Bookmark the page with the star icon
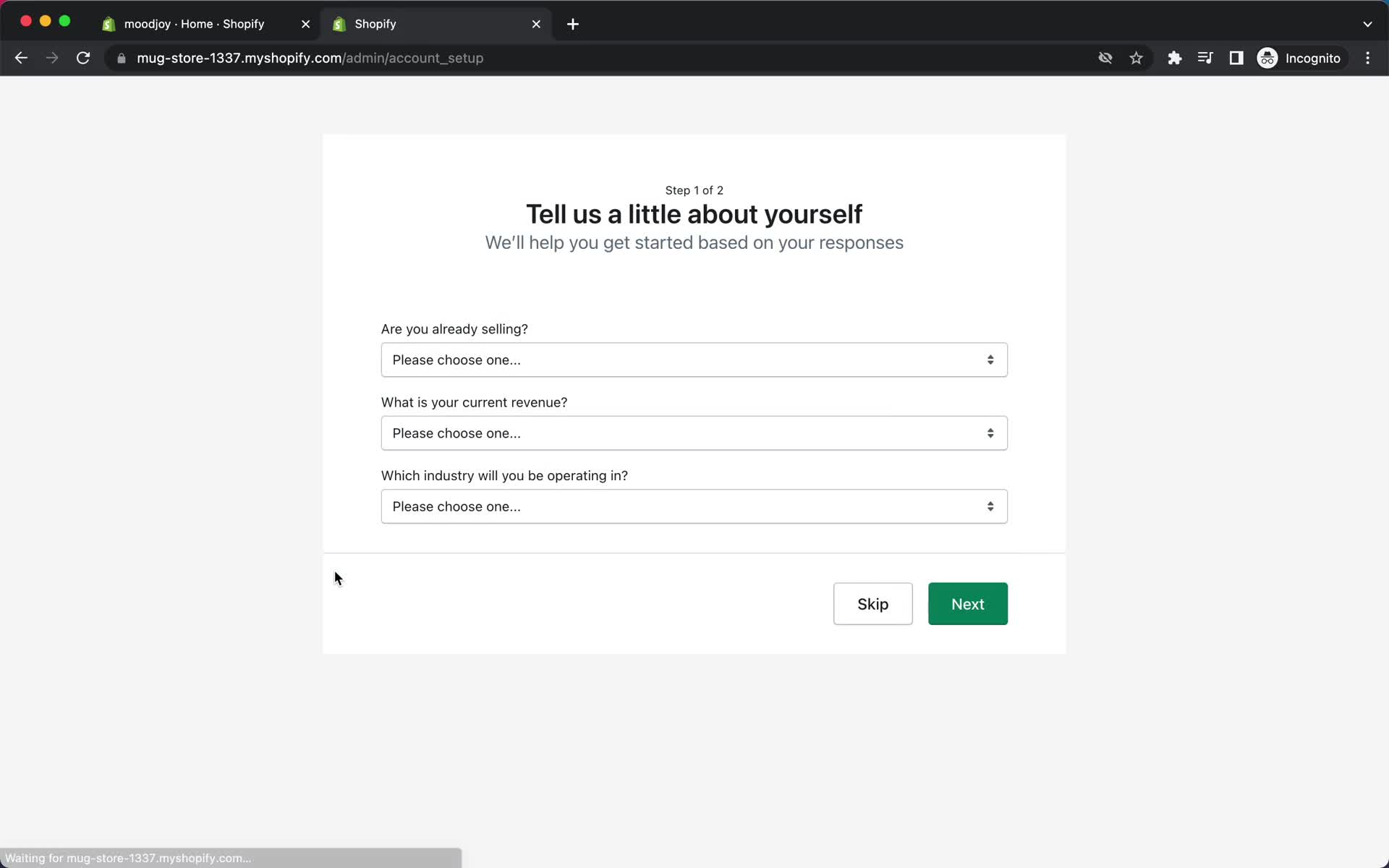The height and width of the screenshot is (868, 1389). (x=1136, y=58)
